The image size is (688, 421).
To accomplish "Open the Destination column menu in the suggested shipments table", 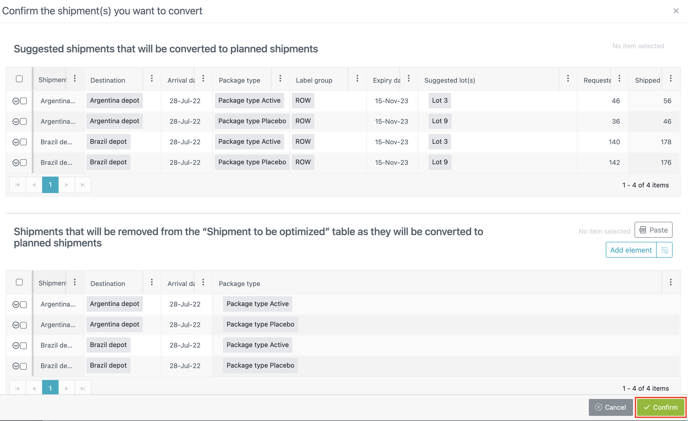I will 152,79.
